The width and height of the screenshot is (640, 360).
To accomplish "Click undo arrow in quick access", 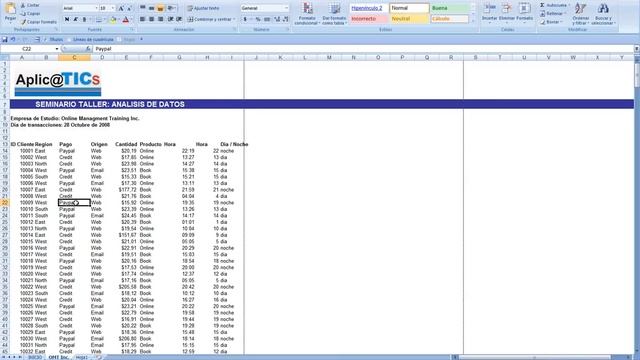I will click(x=13, y=40).
